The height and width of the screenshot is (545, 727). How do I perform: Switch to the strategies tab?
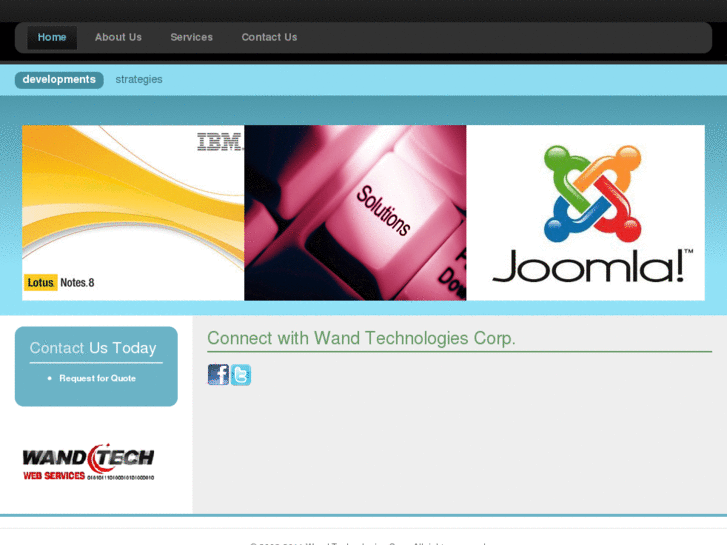click(139, 80)
